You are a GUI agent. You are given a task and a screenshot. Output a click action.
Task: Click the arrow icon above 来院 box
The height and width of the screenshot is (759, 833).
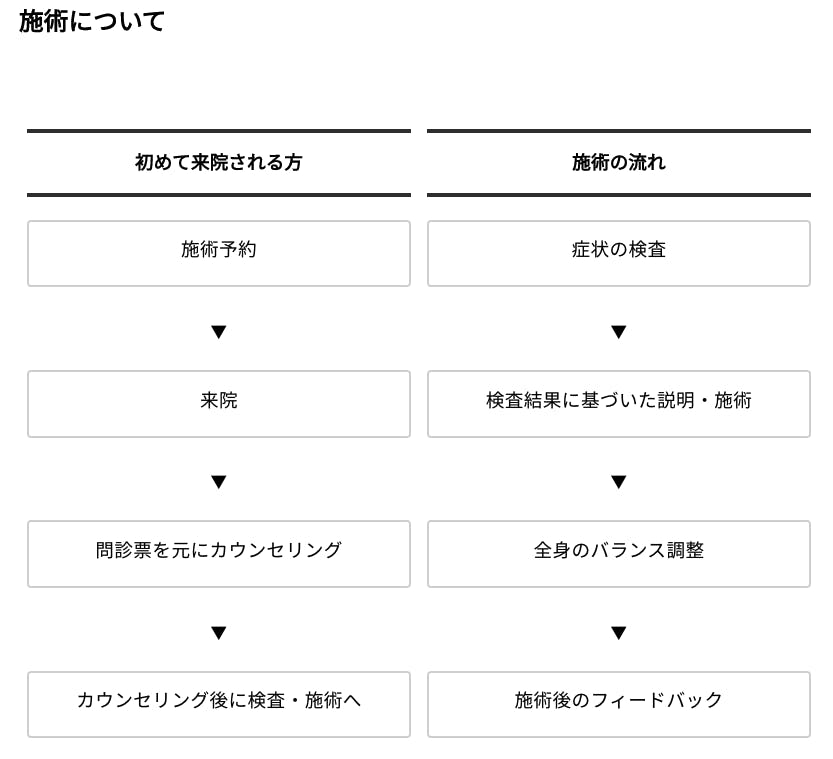[x=219, y=332]
